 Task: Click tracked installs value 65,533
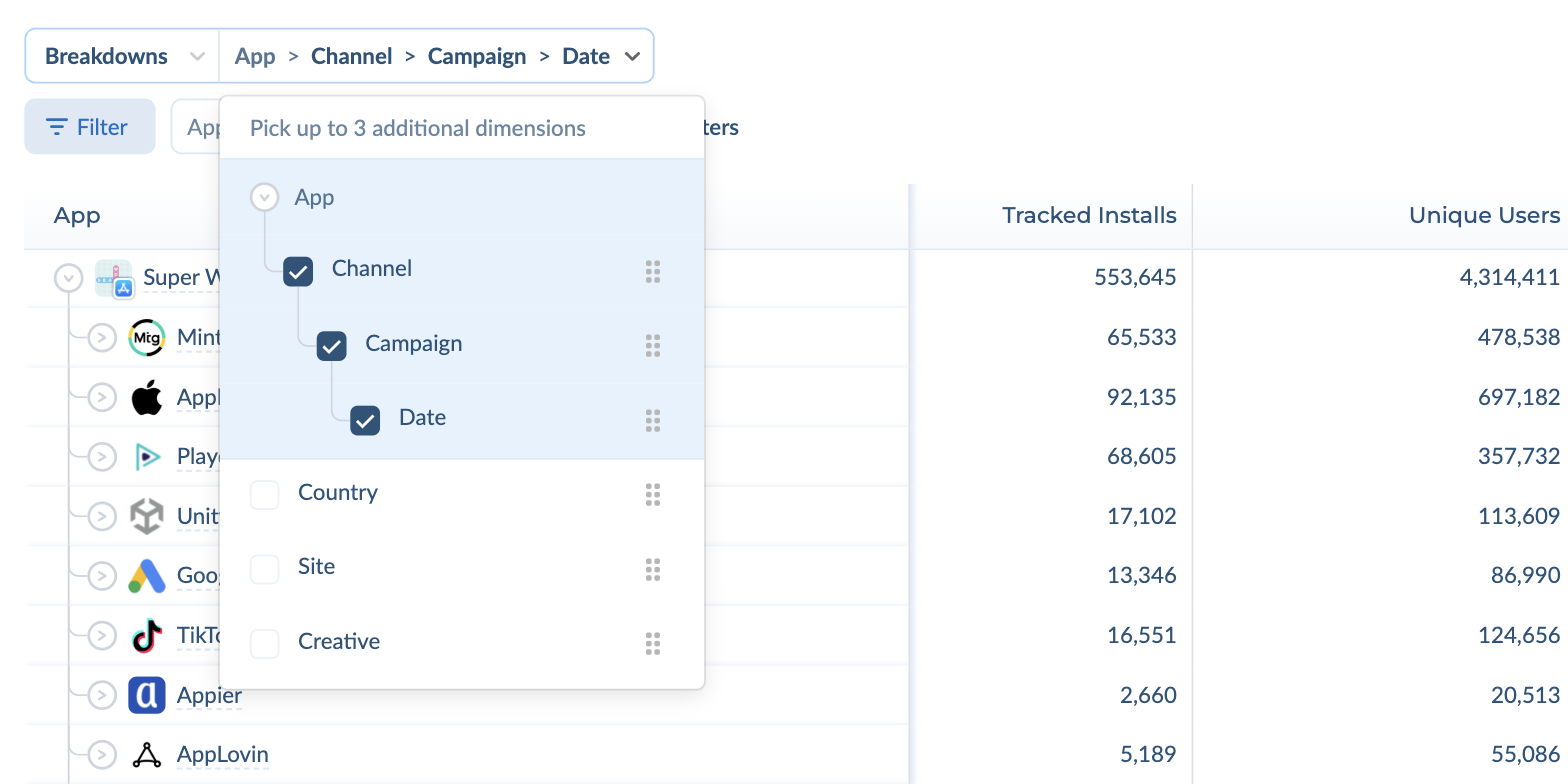(x=1141, y=337)
